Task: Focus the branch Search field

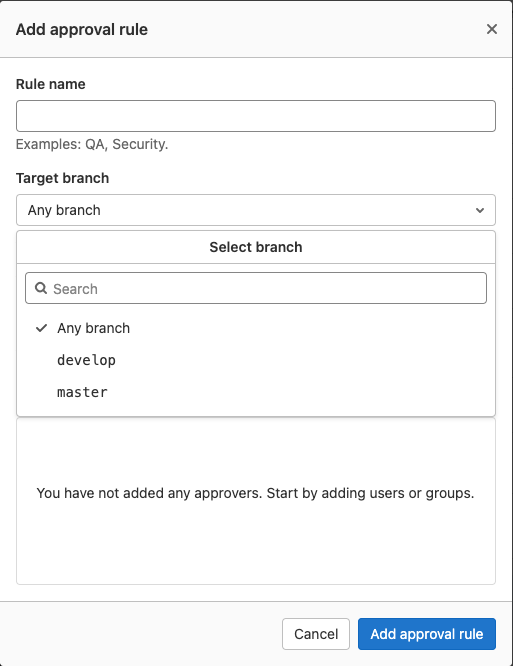Action: 256,288
